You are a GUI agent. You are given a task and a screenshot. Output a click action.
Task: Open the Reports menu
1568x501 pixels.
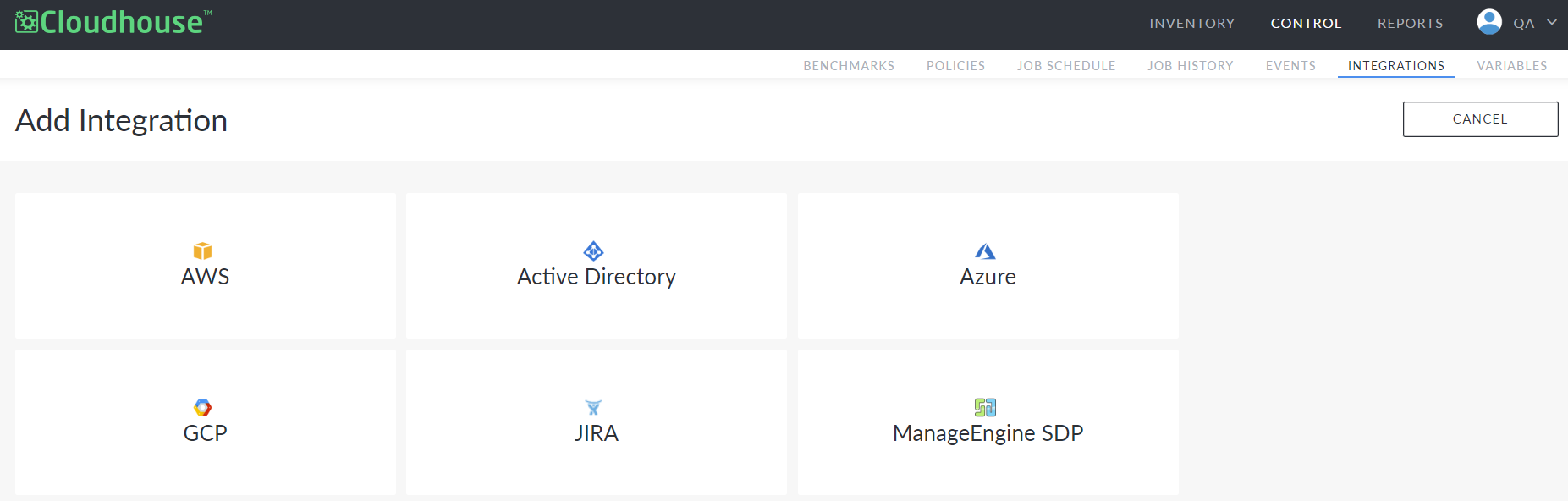click(x=1410, y=24)
